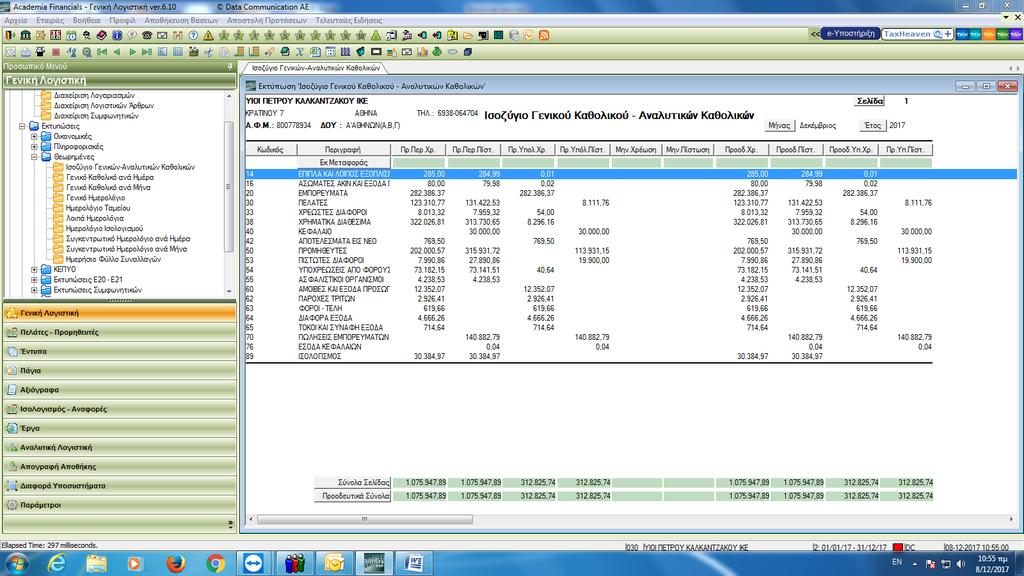Click the eye preview icon
This screenshot has width=1024, height=576.
point(452,52)
